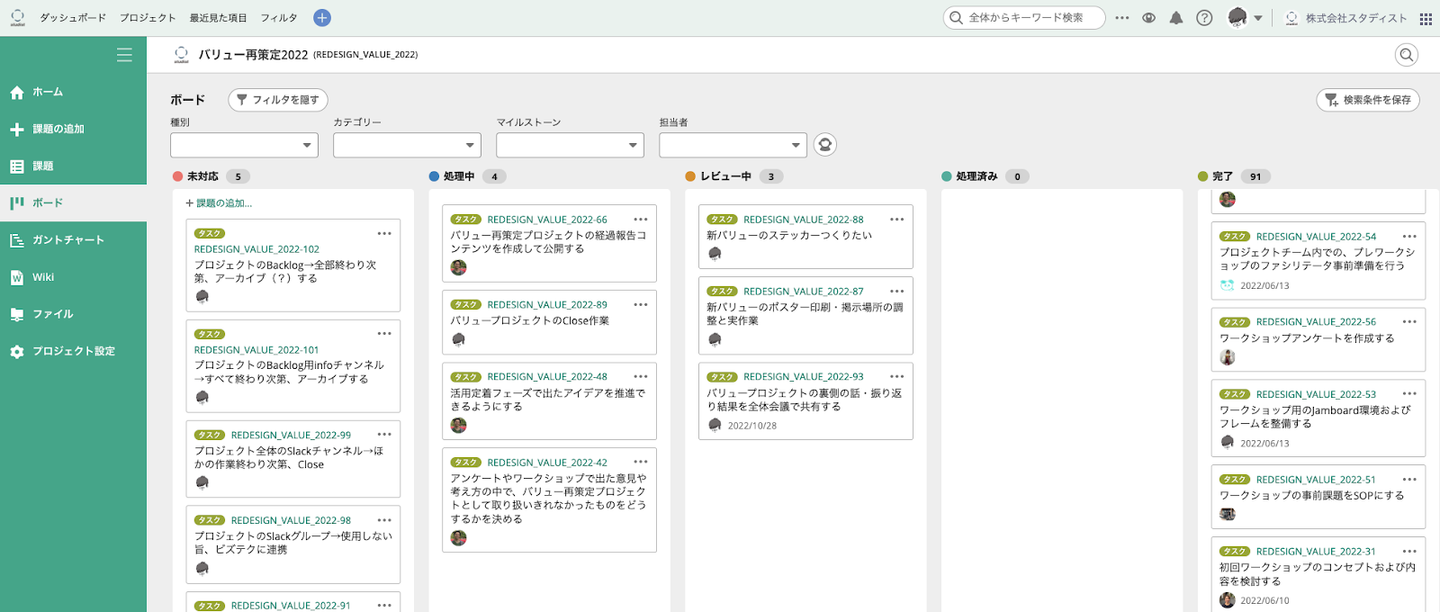Select ボード in sidebar

(73, 203)
